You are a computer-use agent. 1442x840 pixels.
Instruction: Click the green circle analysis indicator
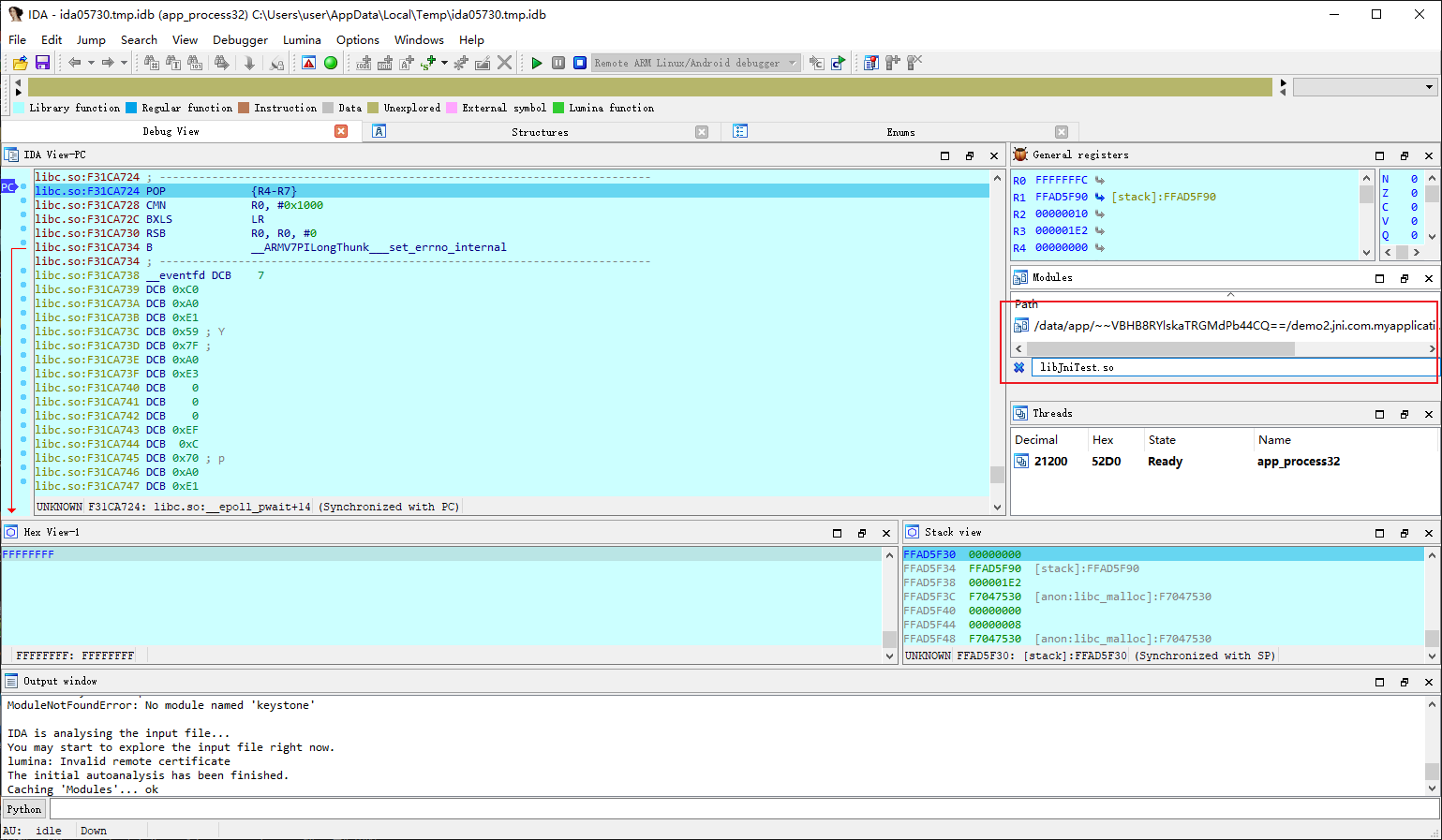331,63
